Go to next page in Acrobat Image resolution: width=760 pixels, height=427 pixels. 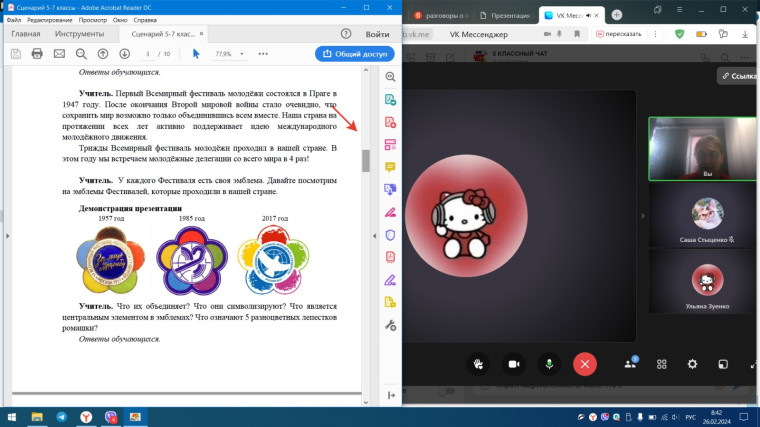point(125,54)
